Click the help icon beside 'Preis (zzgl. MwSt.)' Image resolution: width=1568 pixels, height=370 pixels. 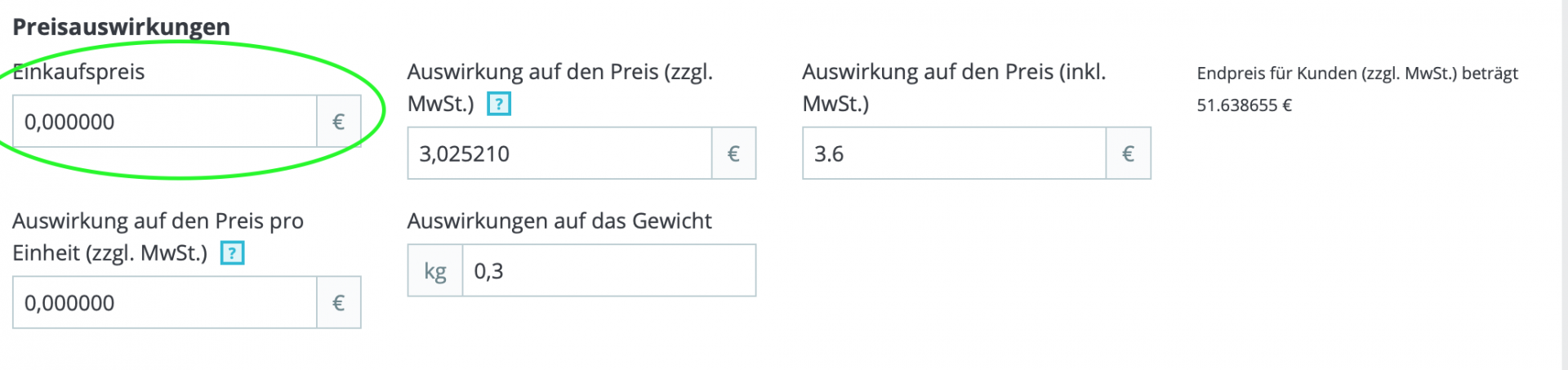pyautogui.click(x=498, y=105)
